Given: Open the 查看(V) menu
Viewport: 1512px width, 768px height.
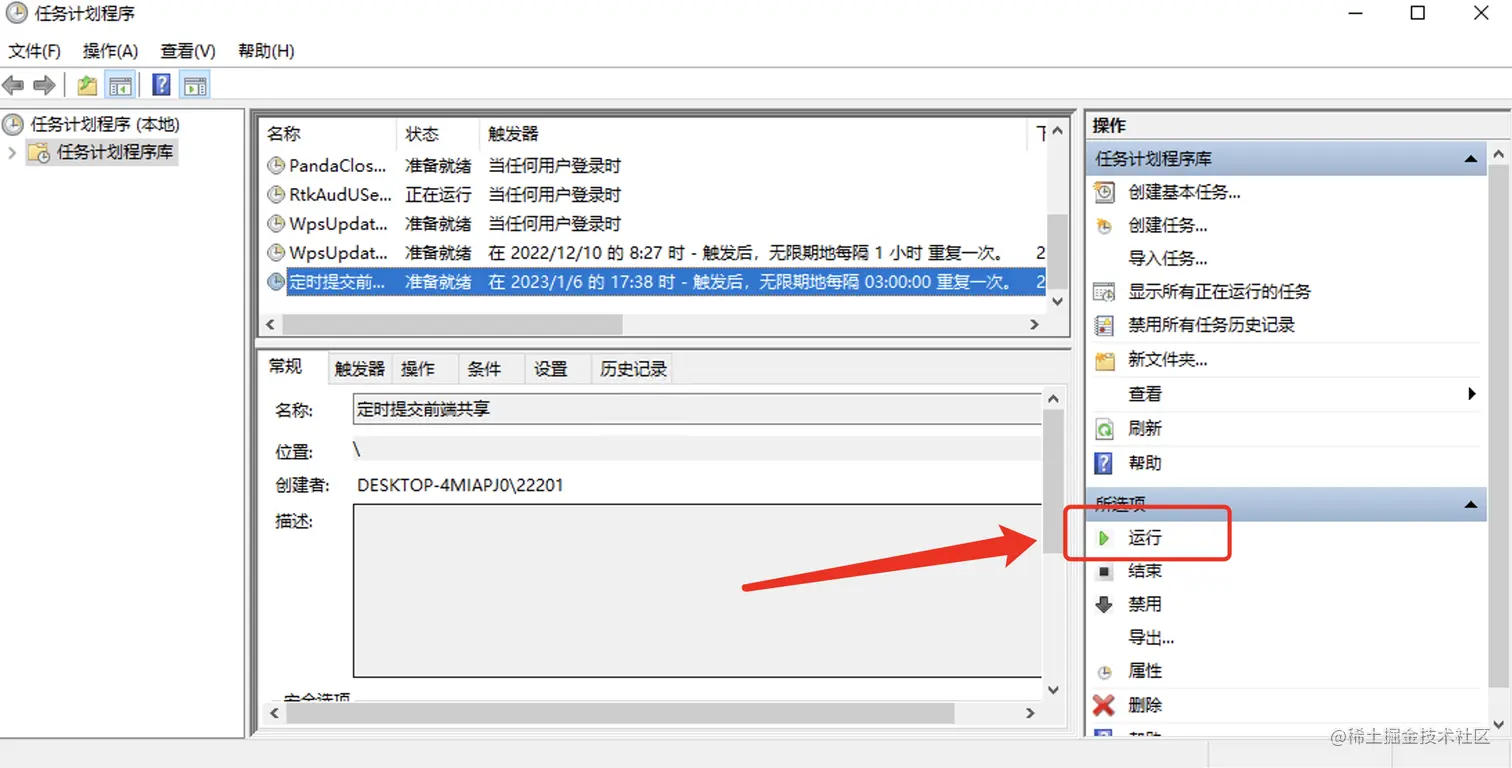Looking at the screenshot, I should [x=188, y=51].
